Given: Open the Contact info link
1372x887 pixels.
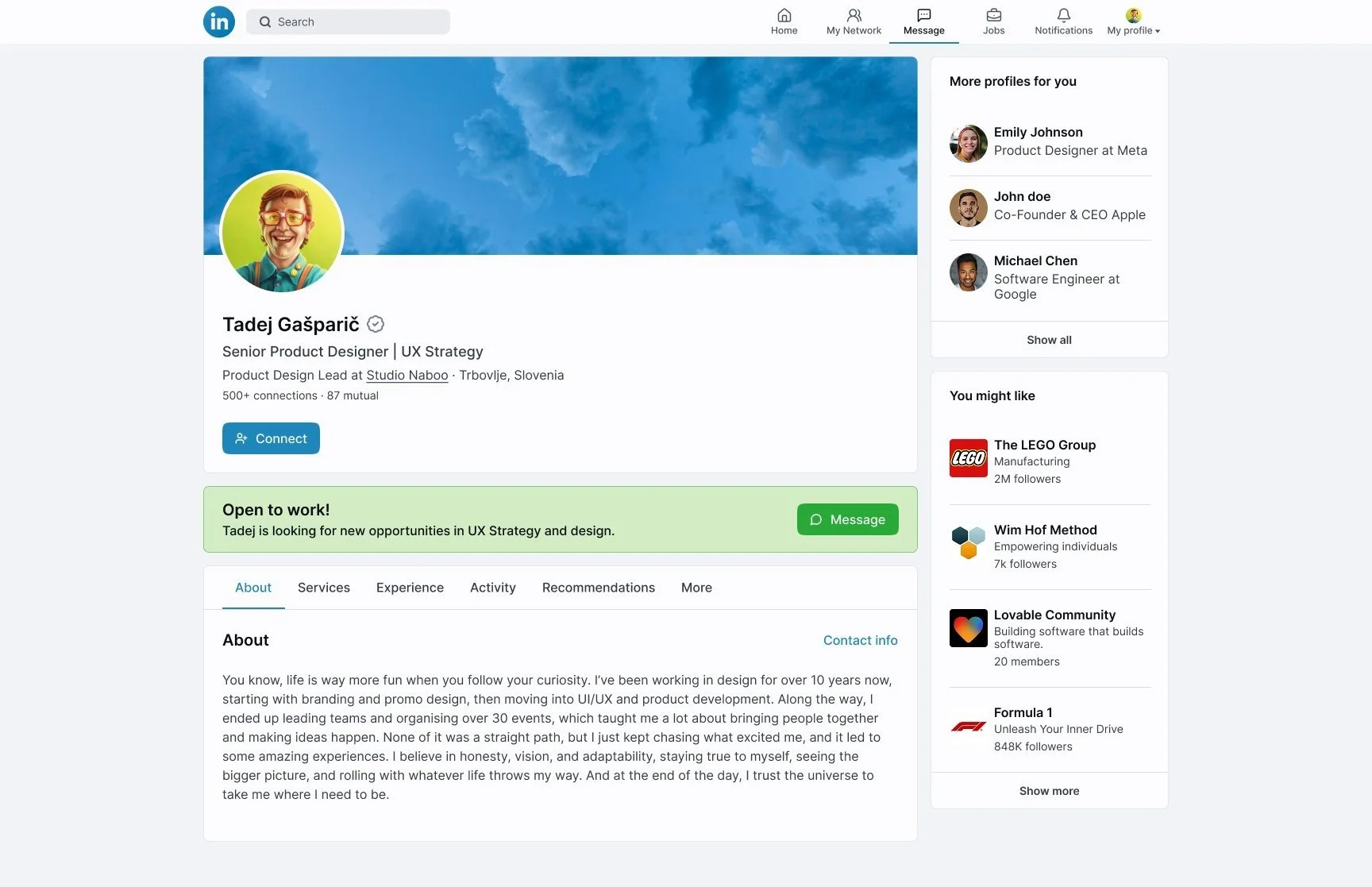Looking at the screenshot, I should 860,640.
